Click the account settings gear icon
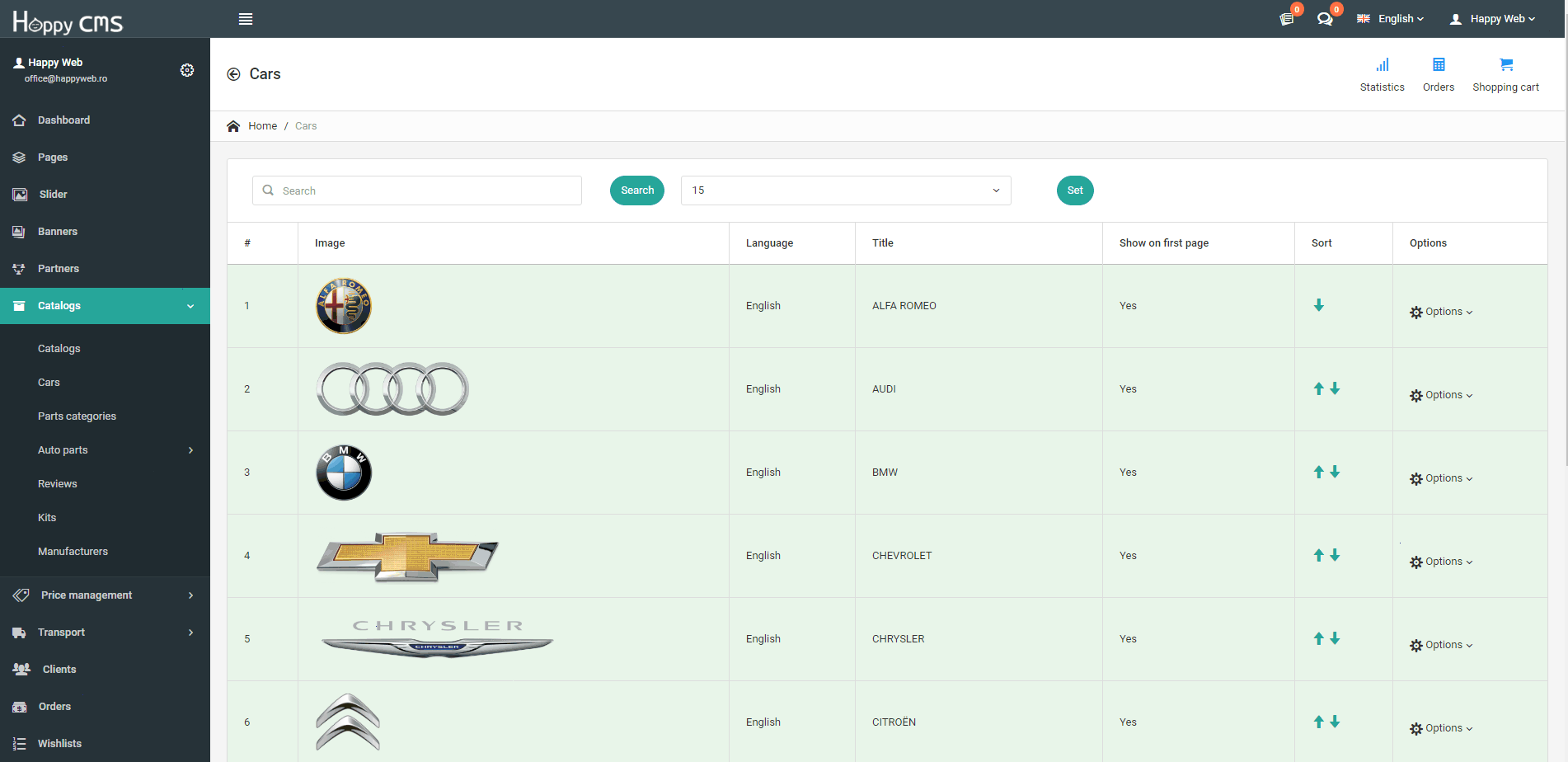 click(x=187, y=70)
